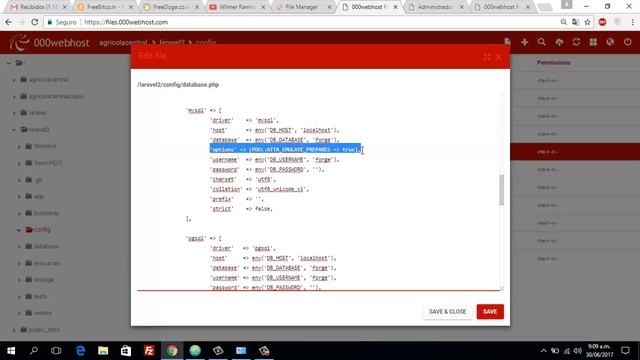Screen dimensions: 640x360
Task: Reload the page in Chrome
Action: (35, 22)
